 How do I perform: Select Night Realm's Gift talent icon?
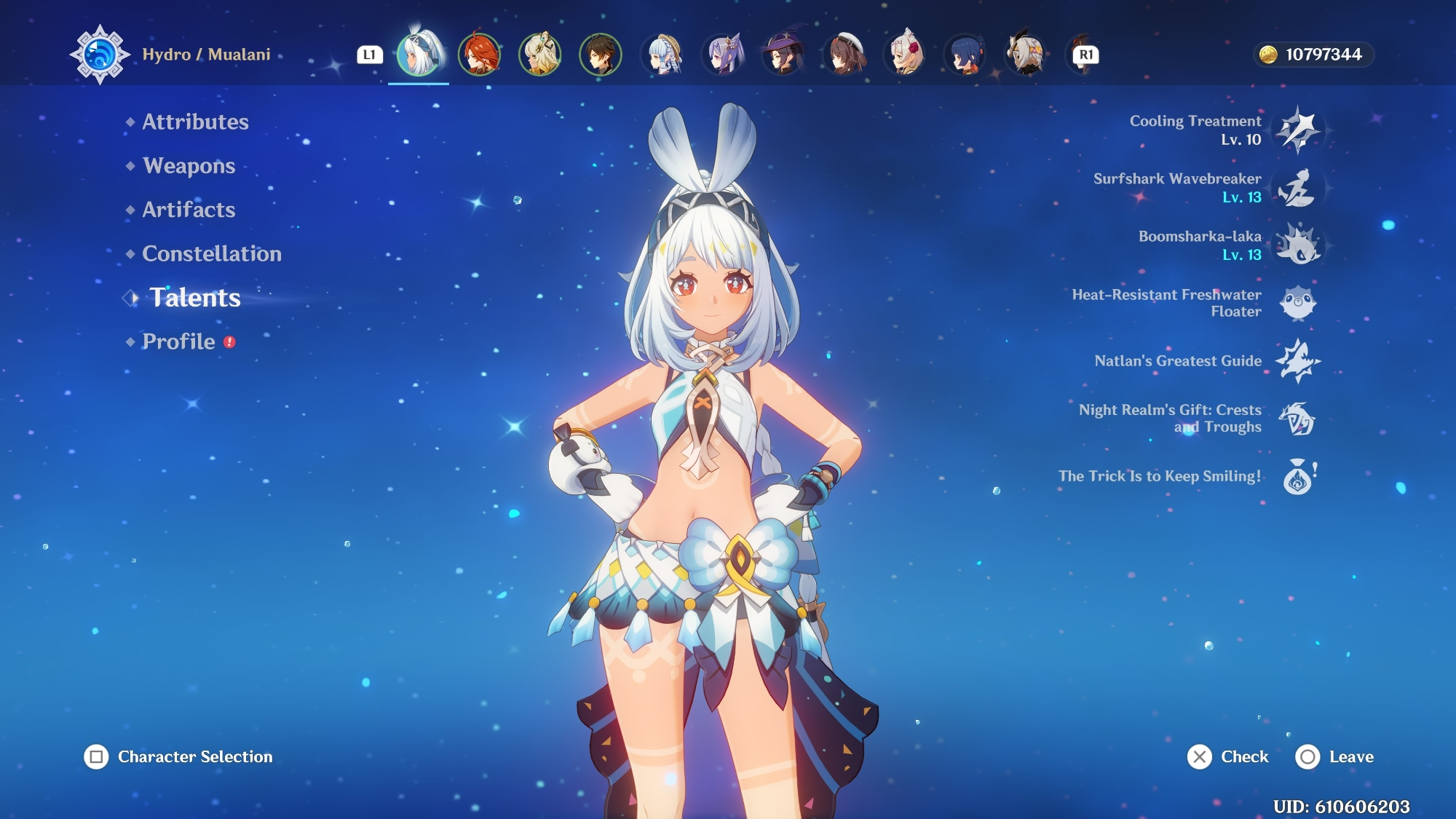coord(1298,419)
